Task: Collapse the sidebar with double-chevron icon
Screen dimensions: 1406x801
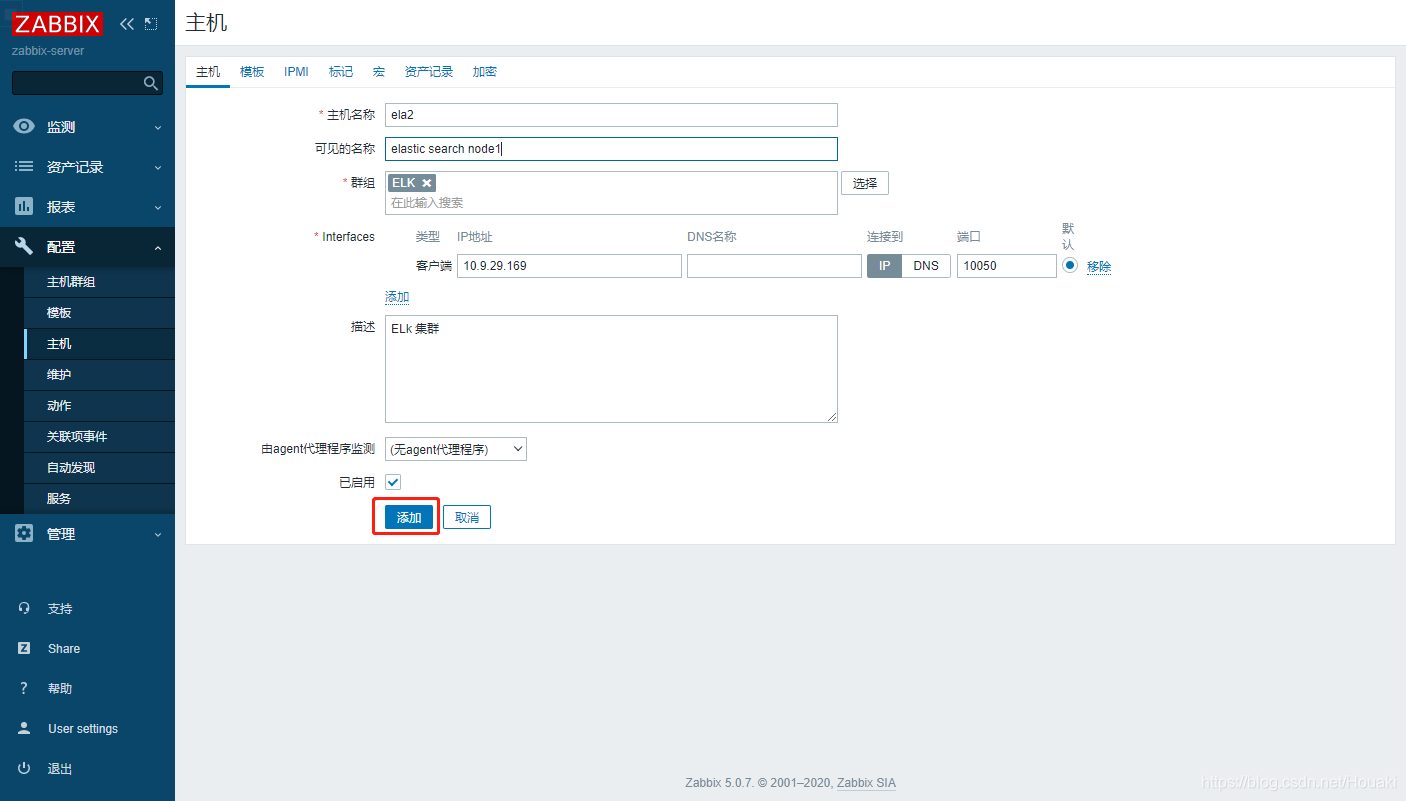Action: tap(127, 23)
